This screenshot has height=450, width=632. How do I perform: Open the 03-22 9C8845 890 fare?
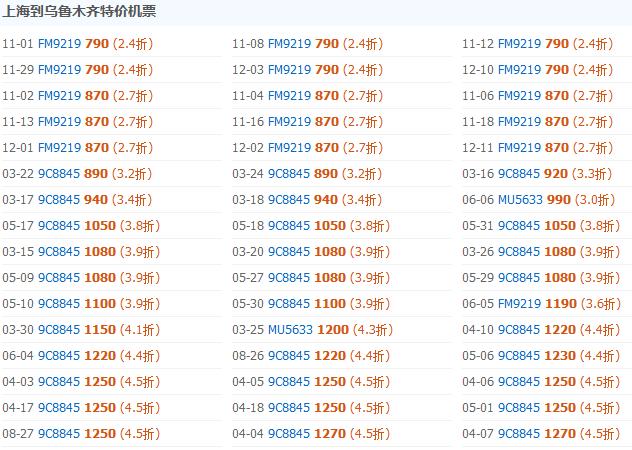tap(77, 174)
